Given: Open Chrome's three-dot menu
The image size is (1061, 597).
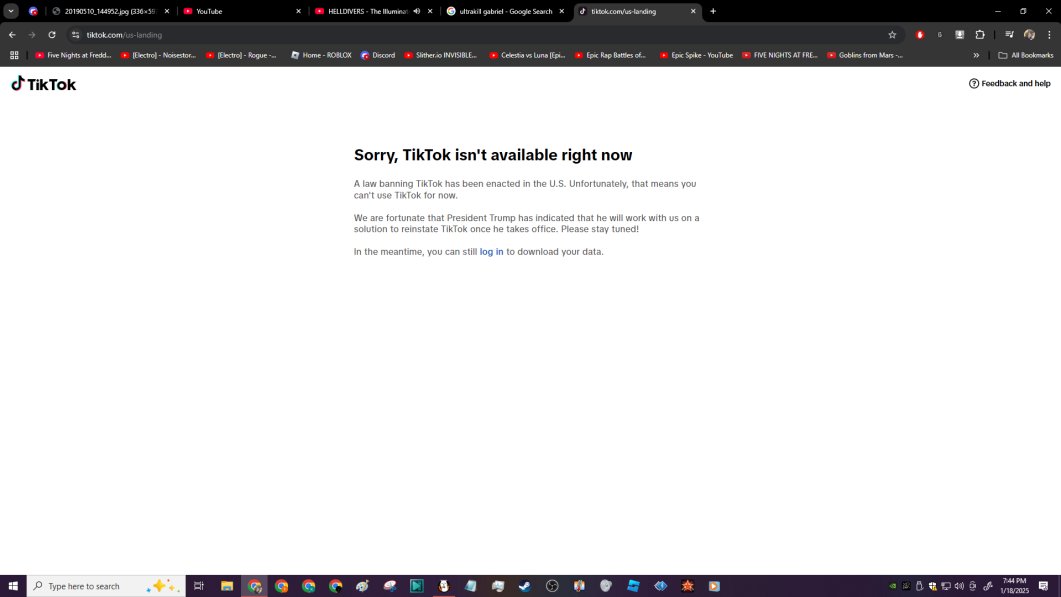Looking at the screenshot, I should click(x=1049, y=35).
